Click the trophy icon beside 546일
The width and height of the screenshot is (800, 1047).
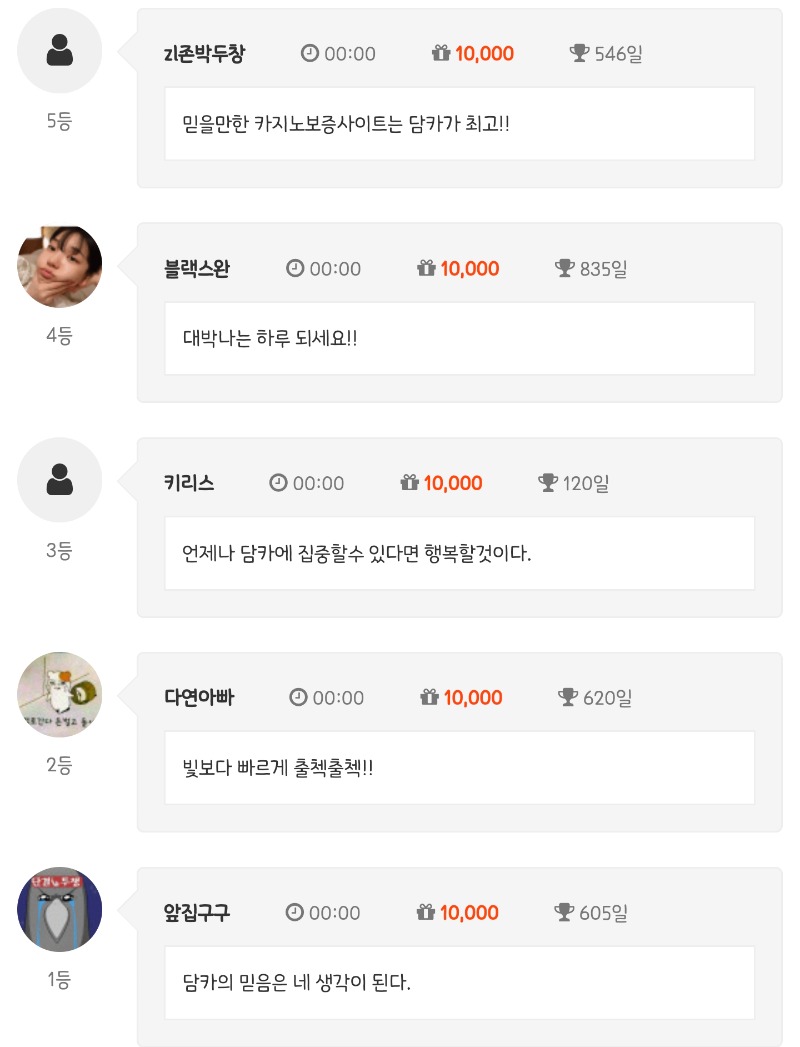pyautogui.click(x=580, y=53)
